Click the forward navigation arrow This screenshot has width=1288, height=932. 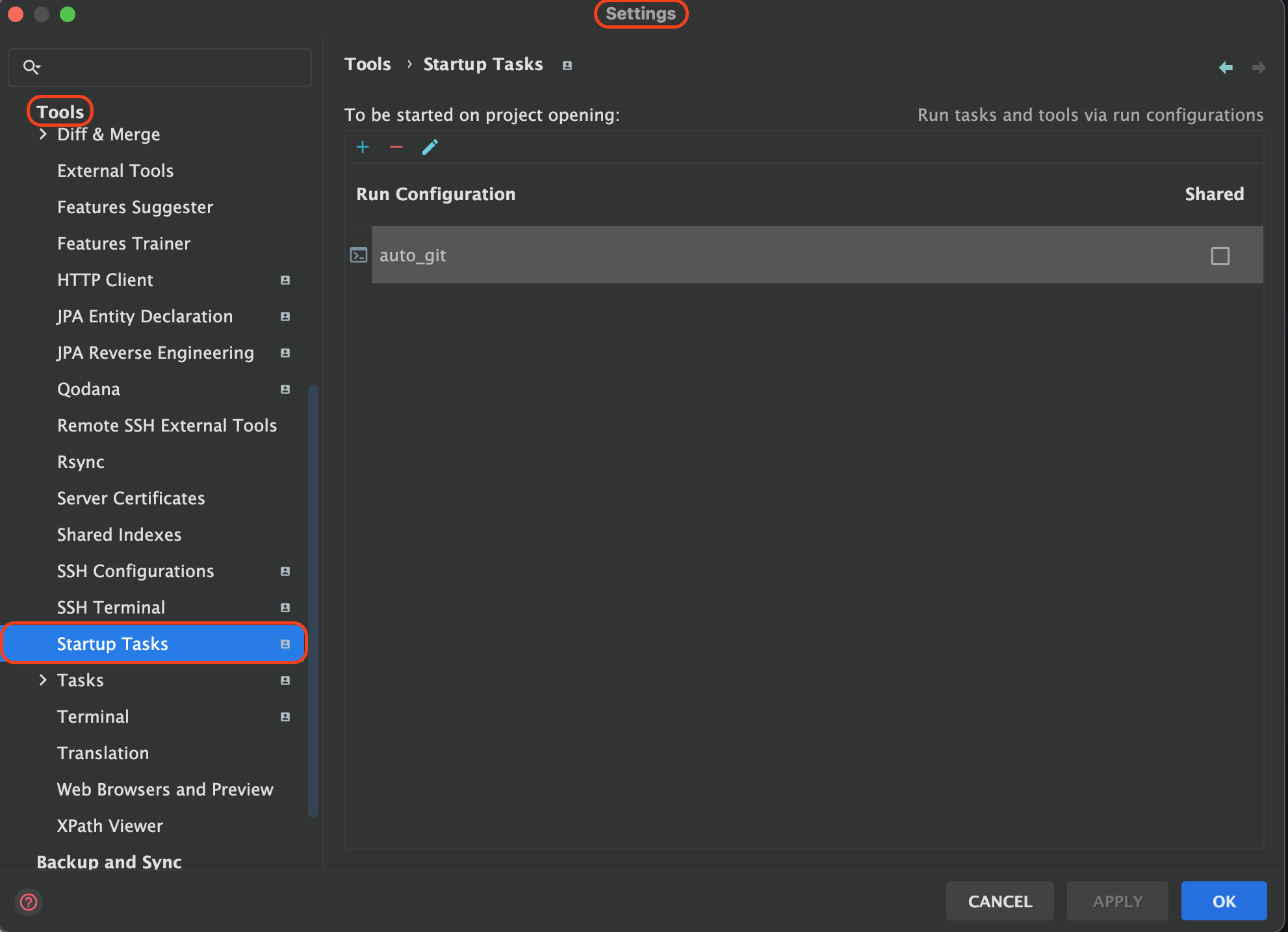[1259, 67]
